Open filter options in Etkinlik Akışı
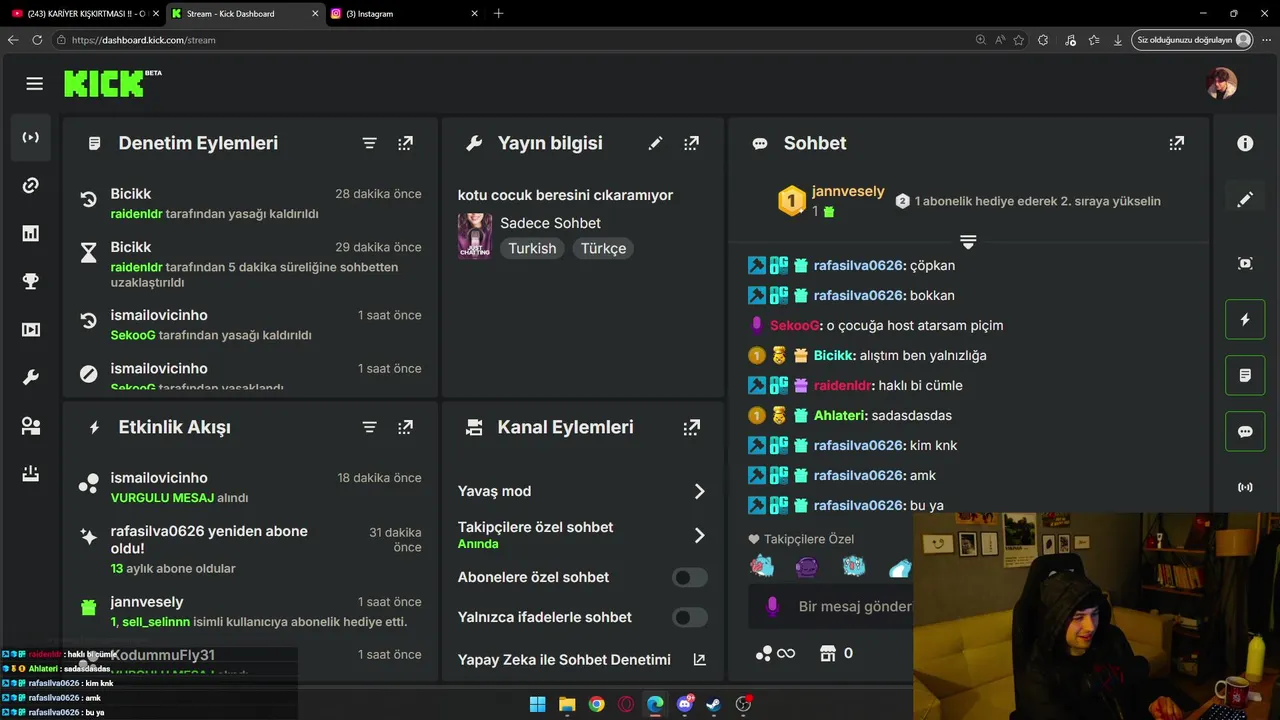This screenshot has width=1280, height=720. 369,427
